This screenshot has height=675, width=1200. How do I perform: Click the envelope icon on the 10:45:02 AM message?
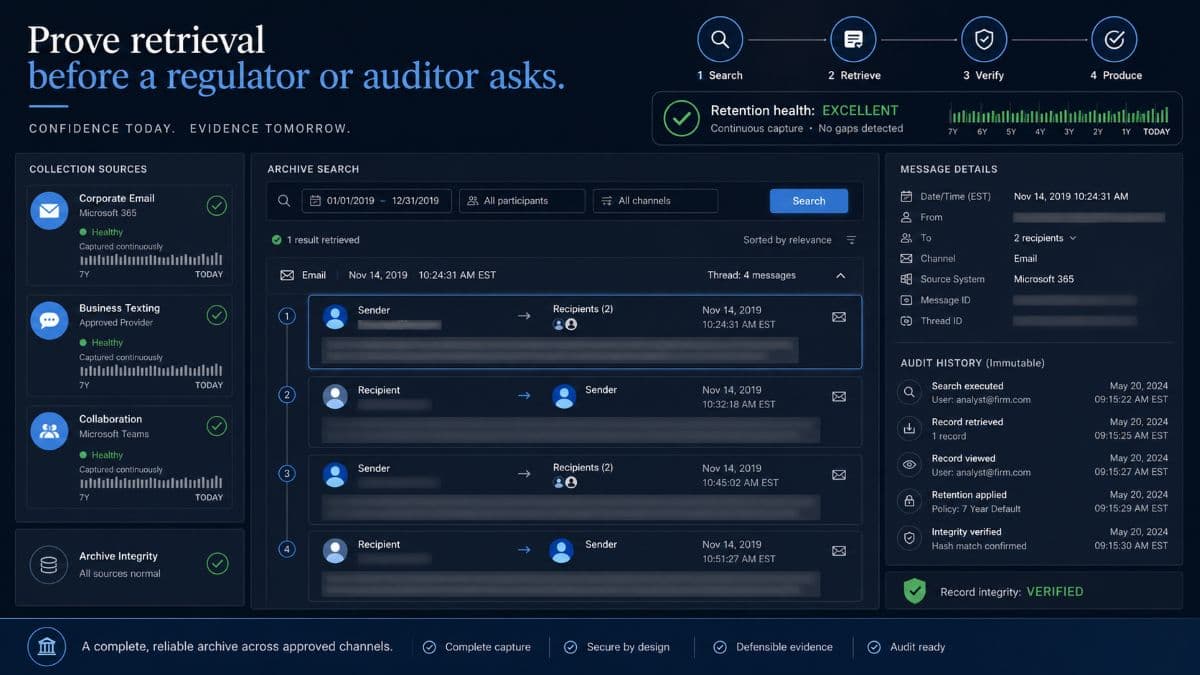click(839, 475)
